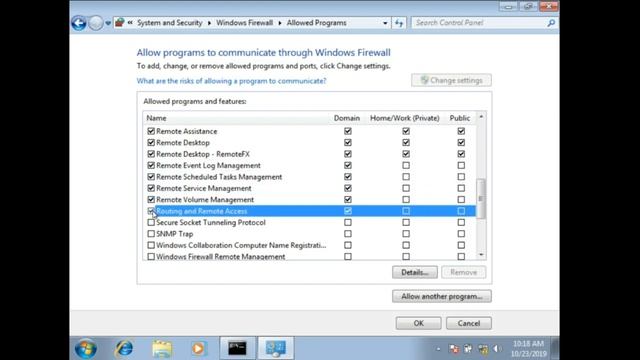The image size is (640, 360).
Task: Open the Windows Start menu
Action: click(x=86, y=349)
